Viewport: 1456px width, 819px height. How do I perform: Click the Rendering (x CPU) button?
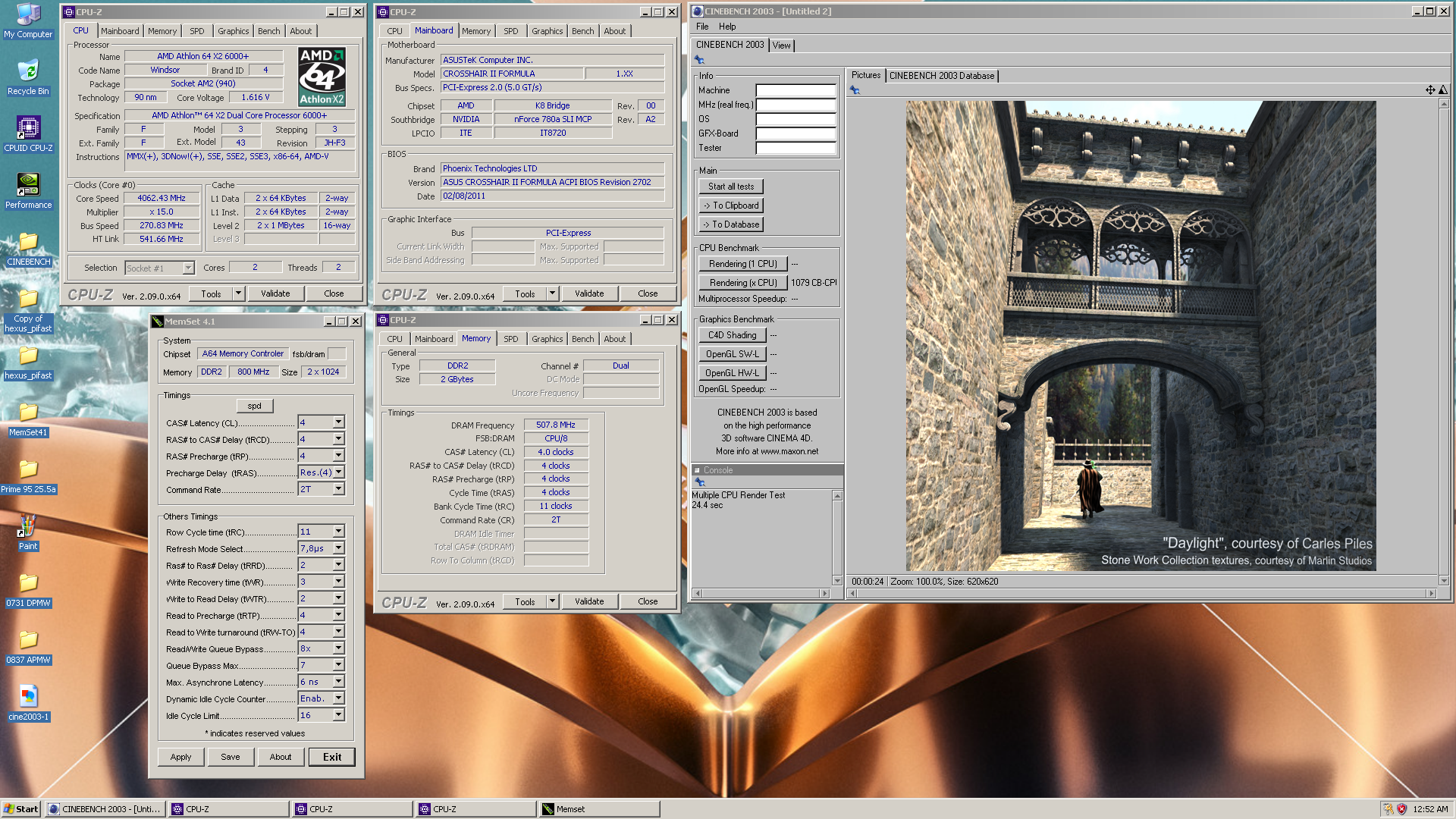tap(743, 283)
